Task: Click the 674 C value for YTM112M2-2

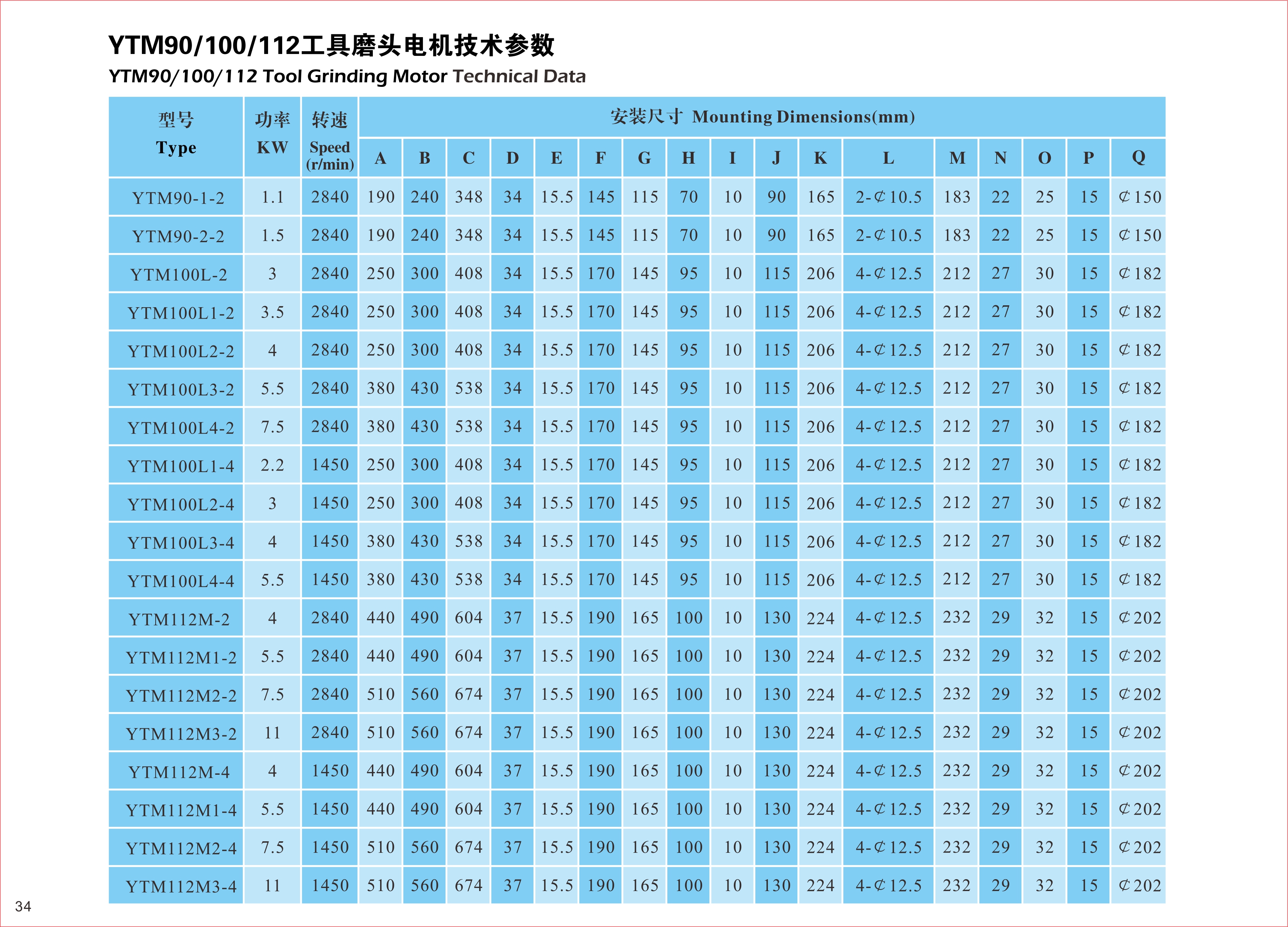Action: click(468, 694)
